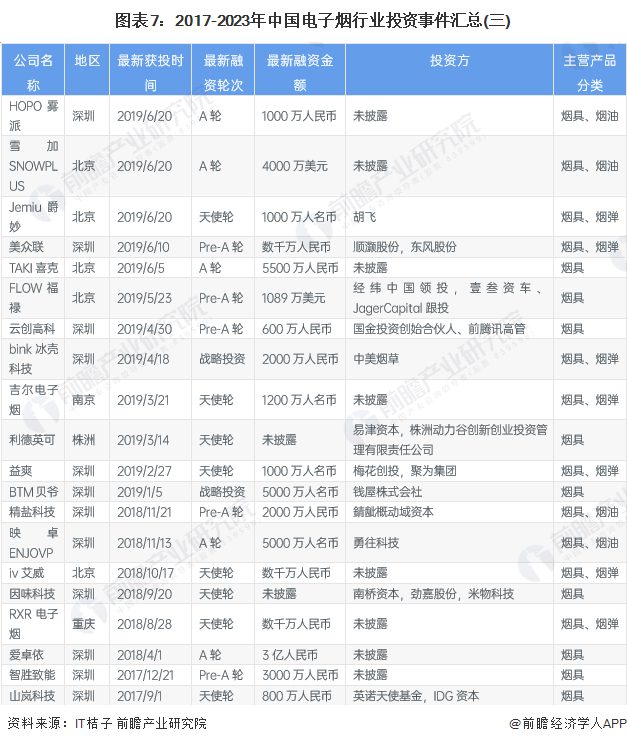Click the date '2018/11/13'
Image resolution: width=627 pixels, height=744 pixels.
pyautogui.click(x=144, y=543)
